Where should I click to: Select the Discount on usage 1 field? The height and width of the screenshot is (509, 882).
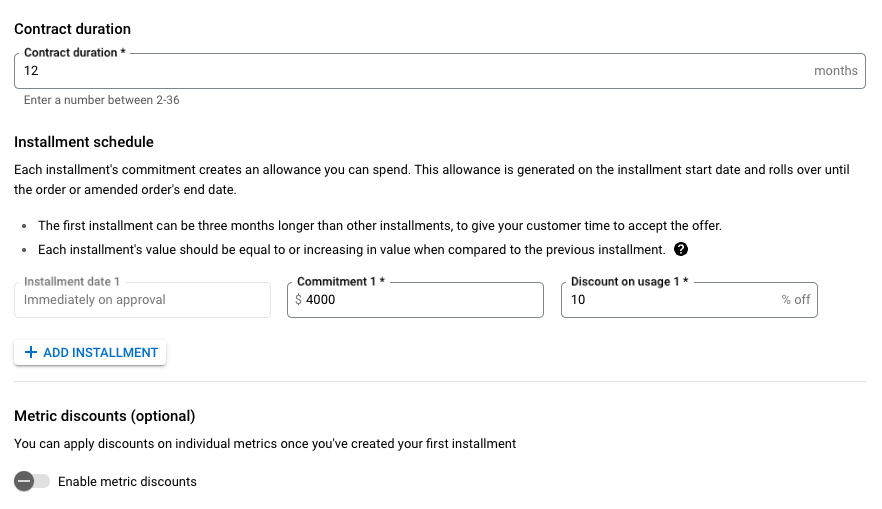click(689, 300)
